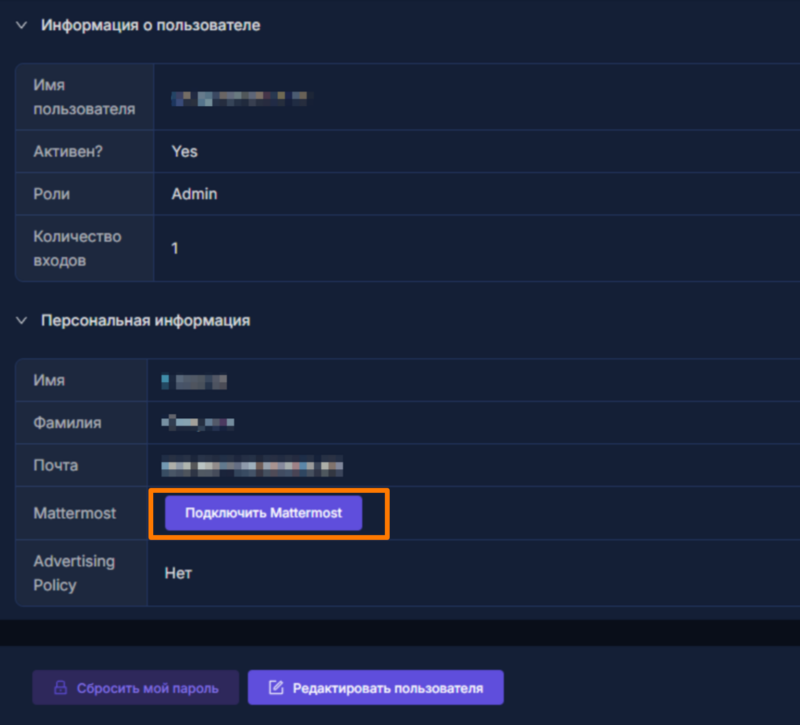Click the pencil edit icon
The image size is (800, 725).
coord(276,687)
